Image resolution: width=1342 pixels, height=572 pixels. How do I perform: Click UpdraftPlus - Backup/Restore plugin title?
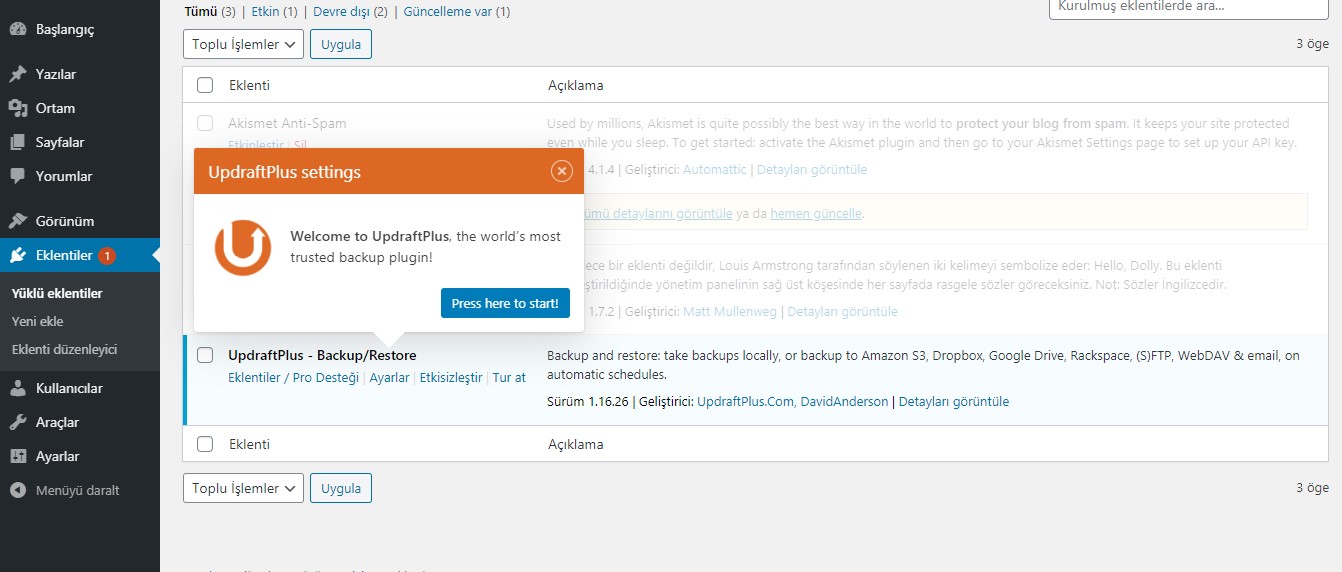click(322, 355)
